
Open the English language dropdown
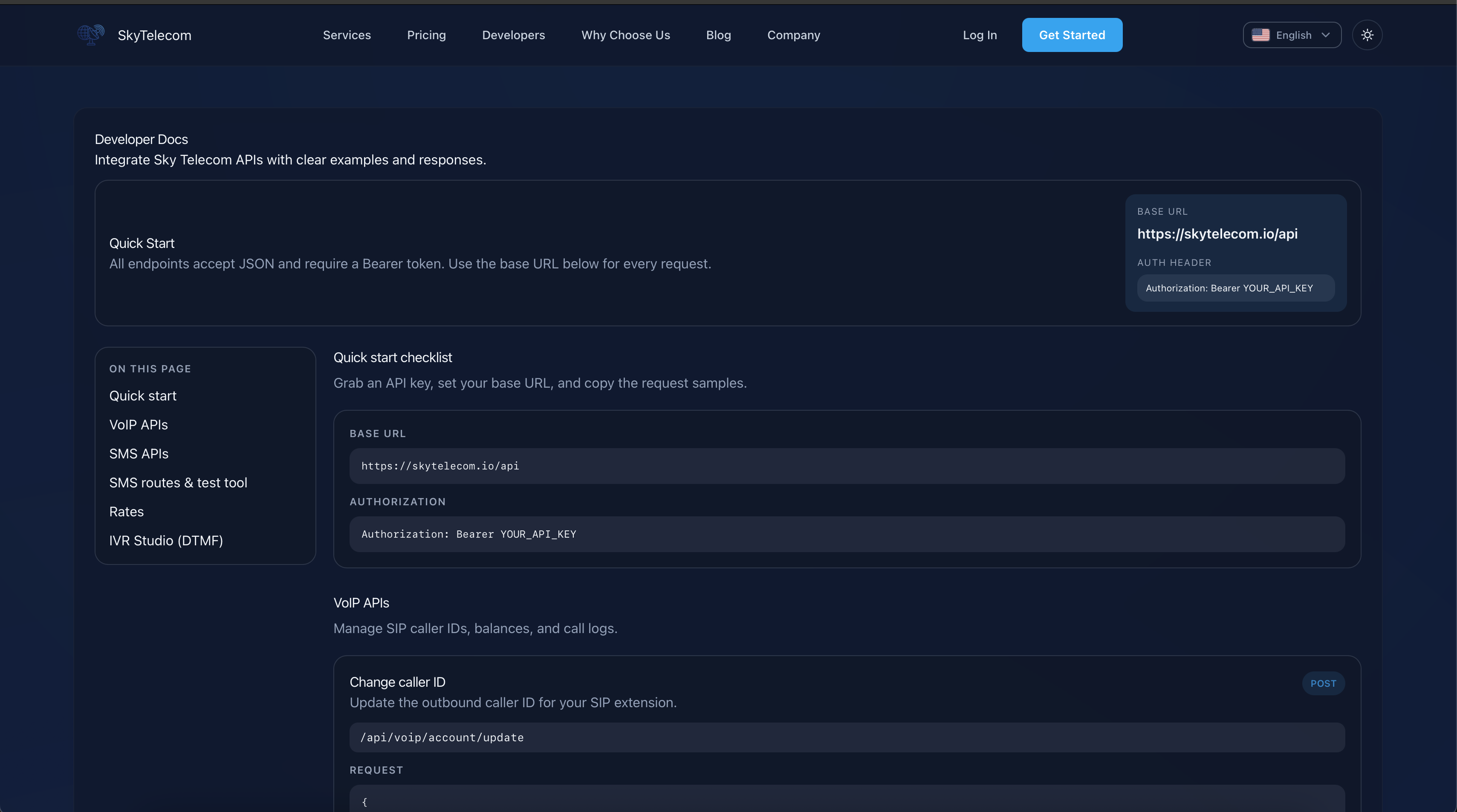click(1292, 35)
